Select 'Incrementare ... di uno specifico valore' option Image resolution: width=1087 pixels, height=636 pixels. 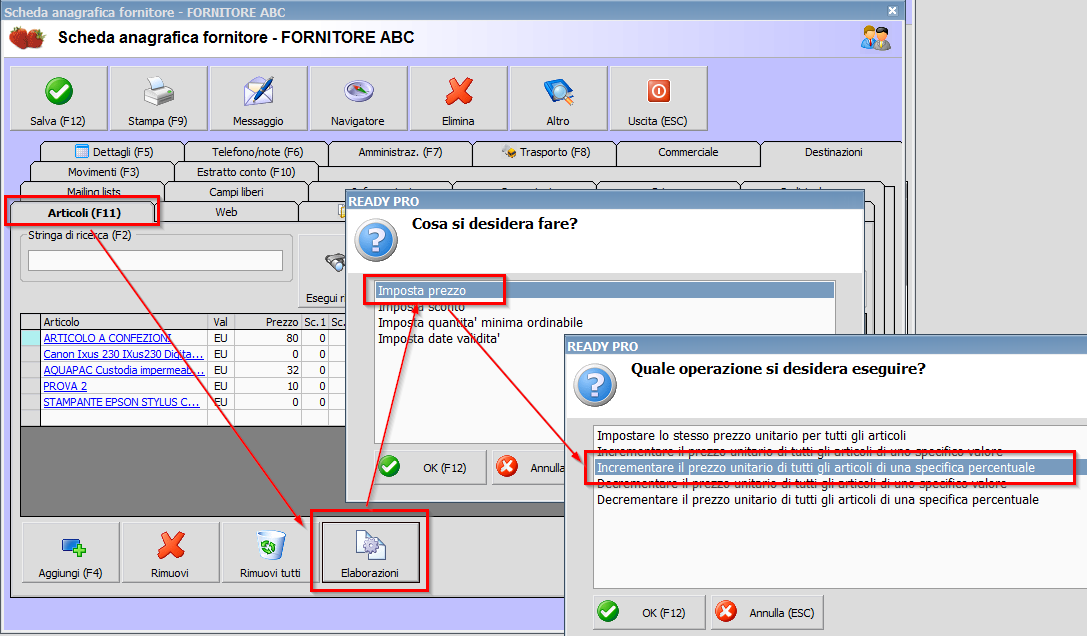click(x=840, y=452)
